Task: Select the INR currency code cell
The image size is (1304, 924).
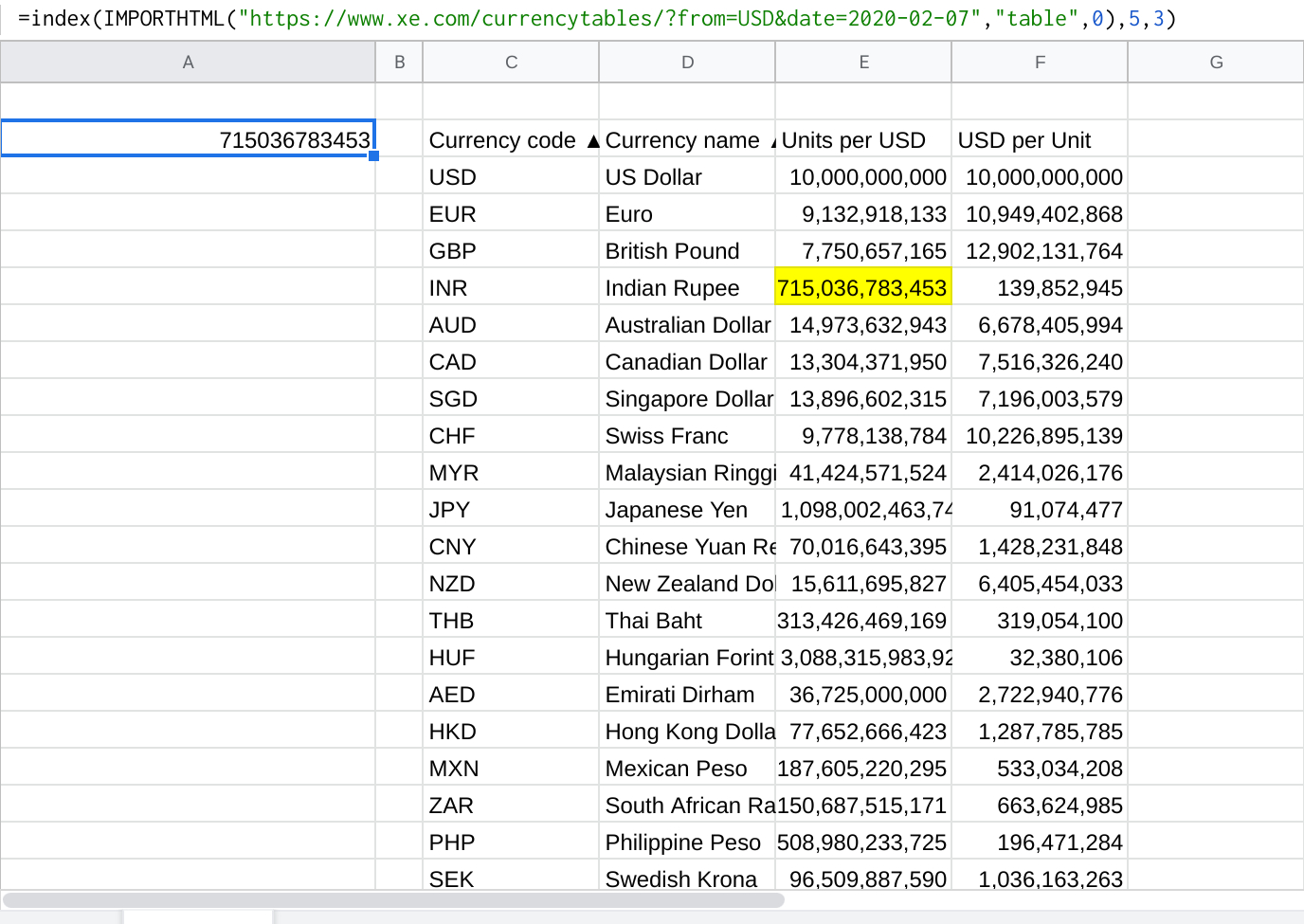Action: pyautogui.click(x=511, y=286)
